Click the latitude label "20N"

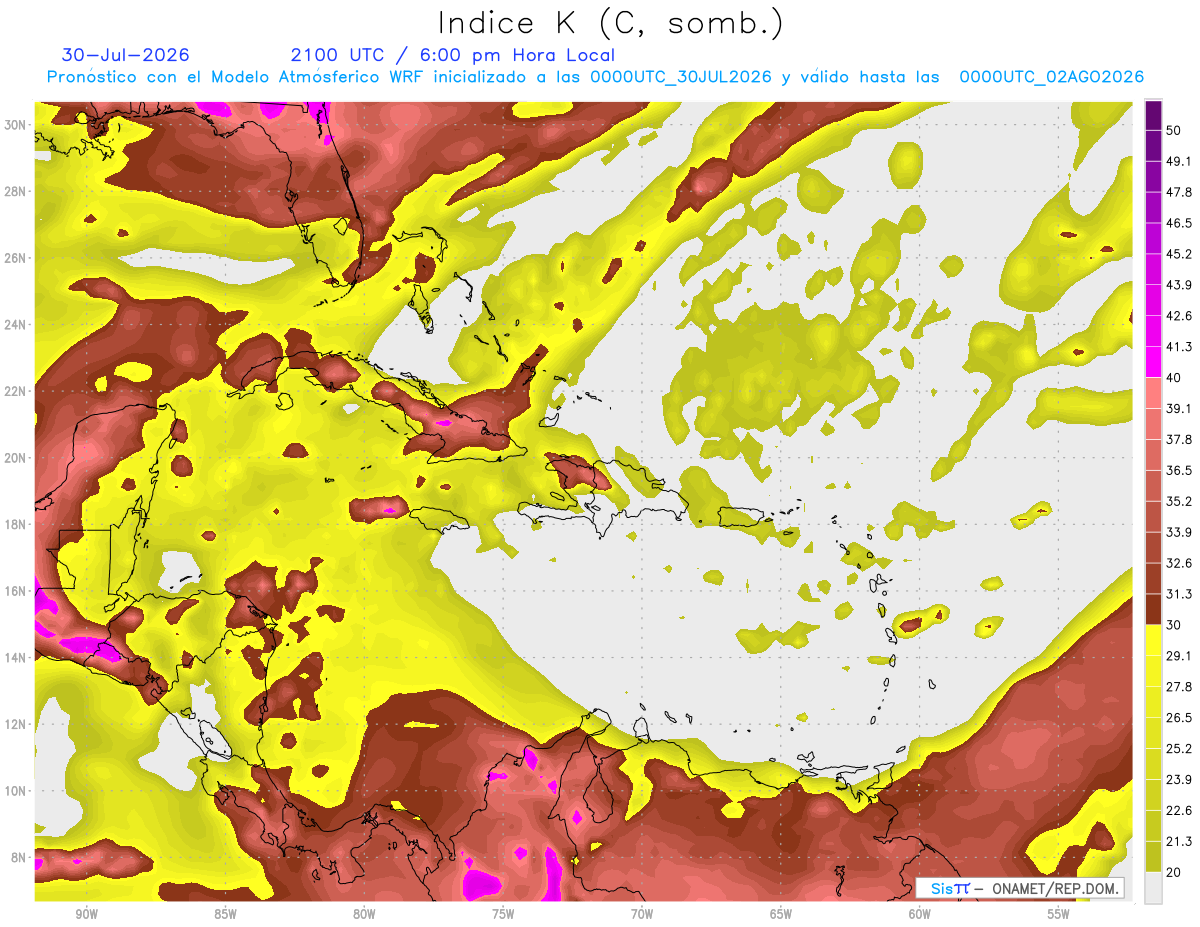(x=15, y=458)
